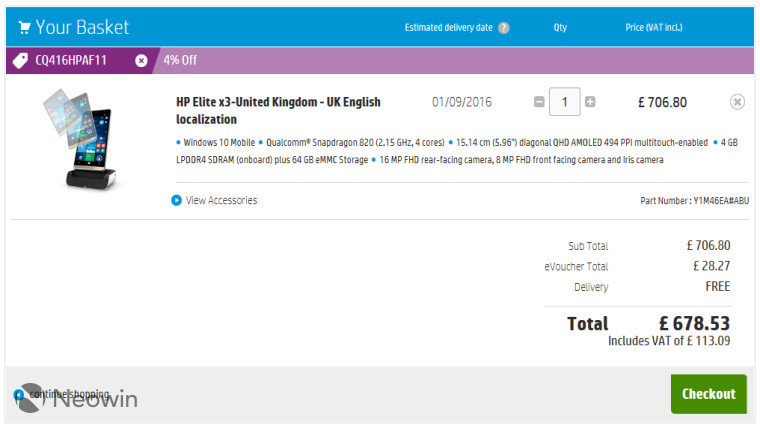
Task: Click the Windows 10 Mobile spec text
Action: point(219,143)
